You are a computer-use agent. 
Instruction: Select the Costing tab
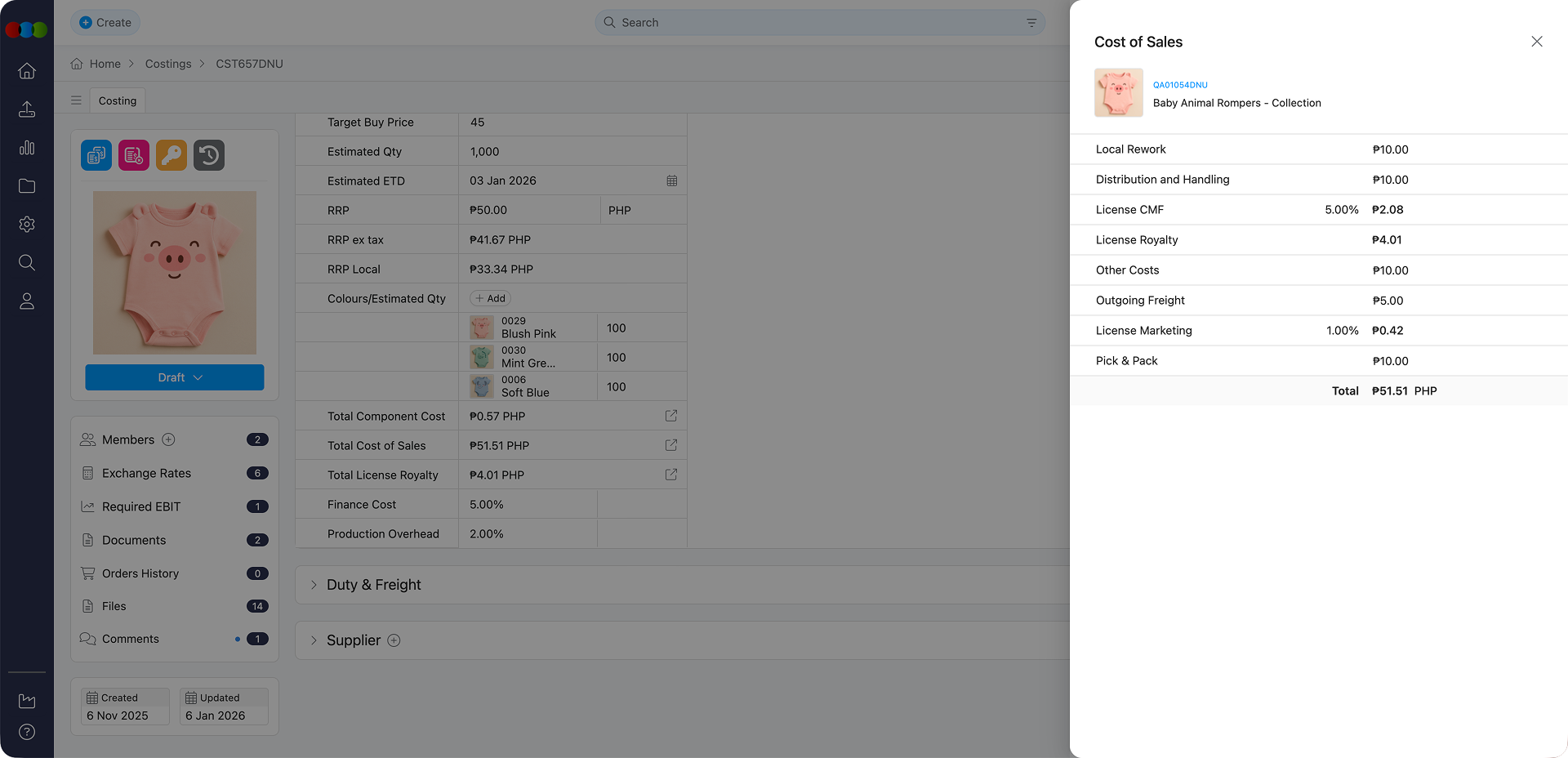click(x=117, y=100)
